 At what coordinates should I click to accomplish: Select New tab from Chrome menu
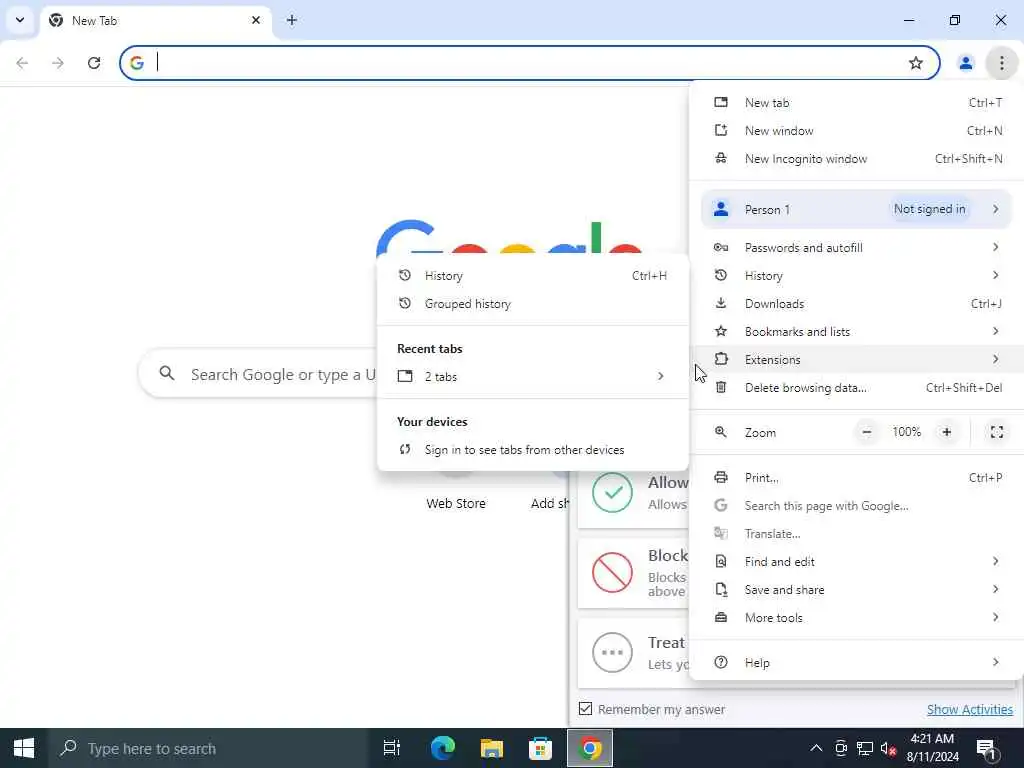[x=856, y=103]
